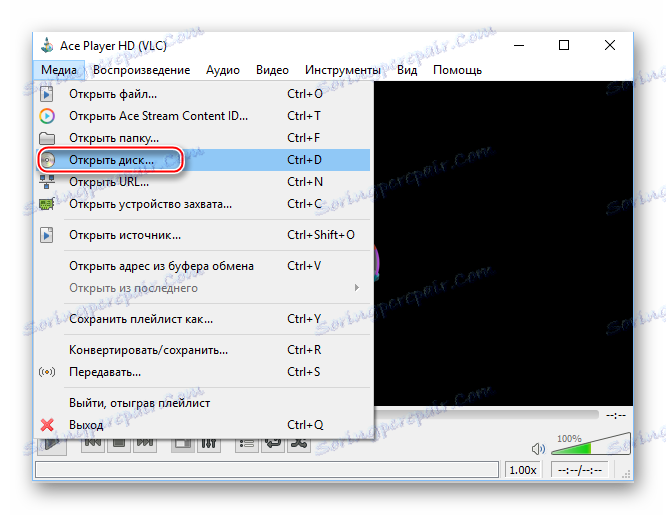This screenshot has height=515, width=666.
Task: Click the Ace Player cone title icon
Action: 47,45
